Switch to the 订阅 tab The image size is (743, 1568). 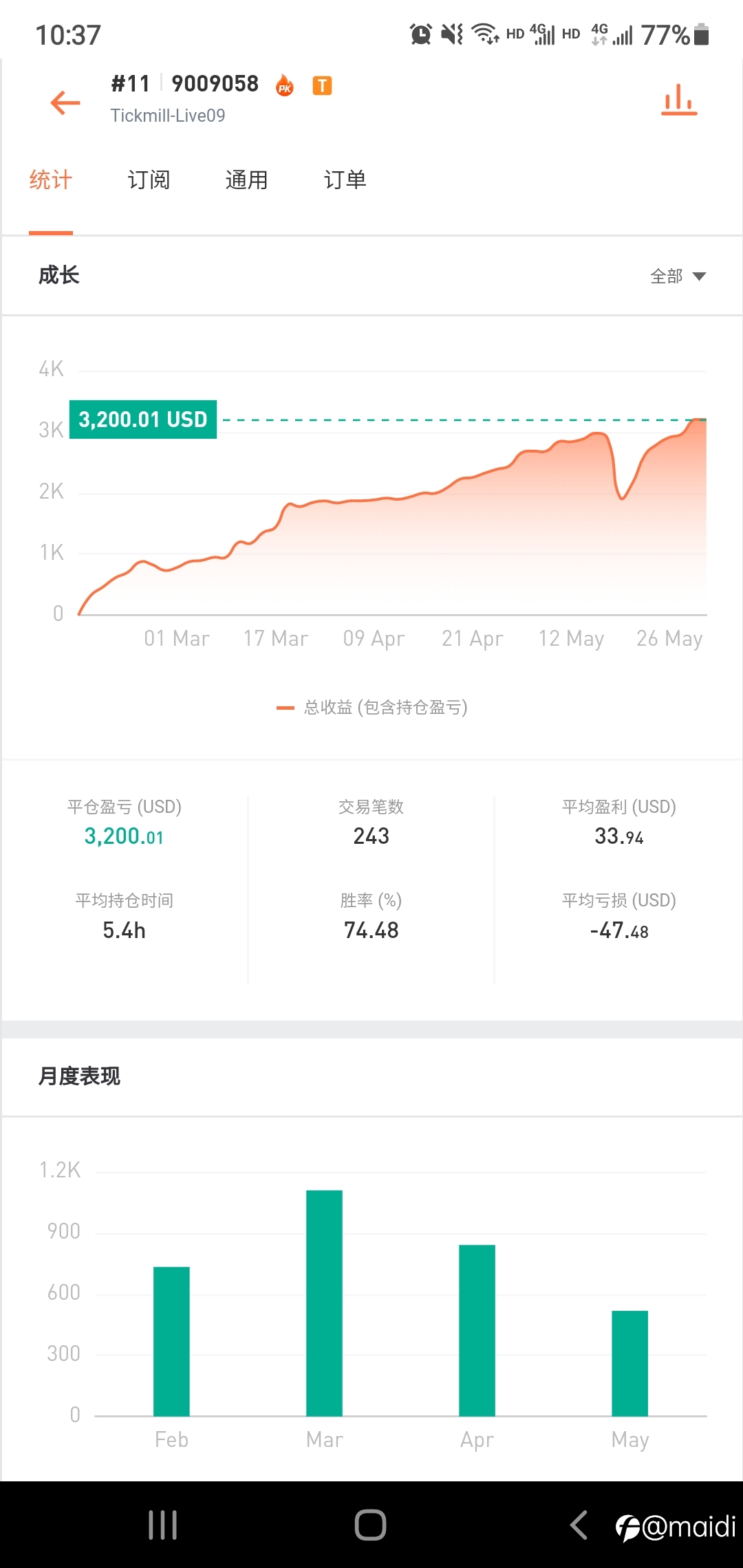tap(149, 180)
